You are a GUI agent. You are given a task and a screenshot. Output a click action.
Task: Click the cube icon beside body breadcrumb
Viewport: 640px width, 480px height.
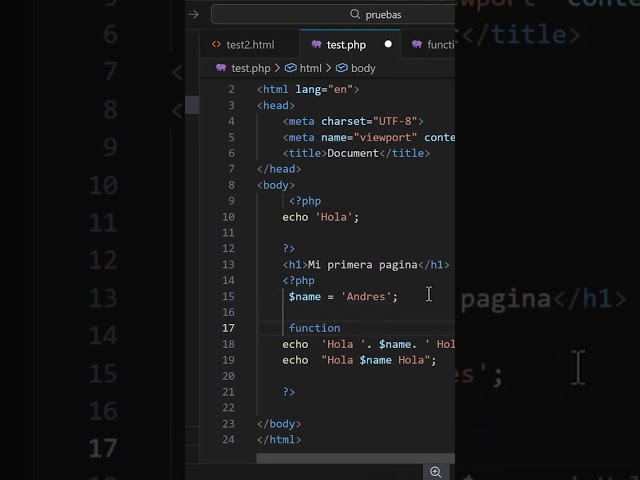(342, 68)
